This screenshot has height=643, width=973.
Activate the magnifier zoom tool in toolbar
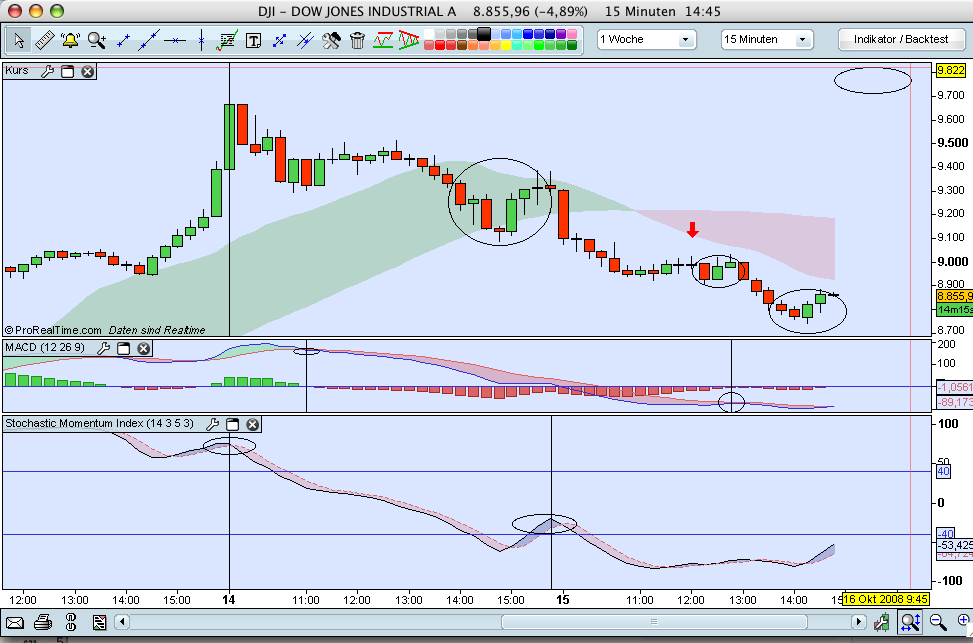click(x=97, y=41)
